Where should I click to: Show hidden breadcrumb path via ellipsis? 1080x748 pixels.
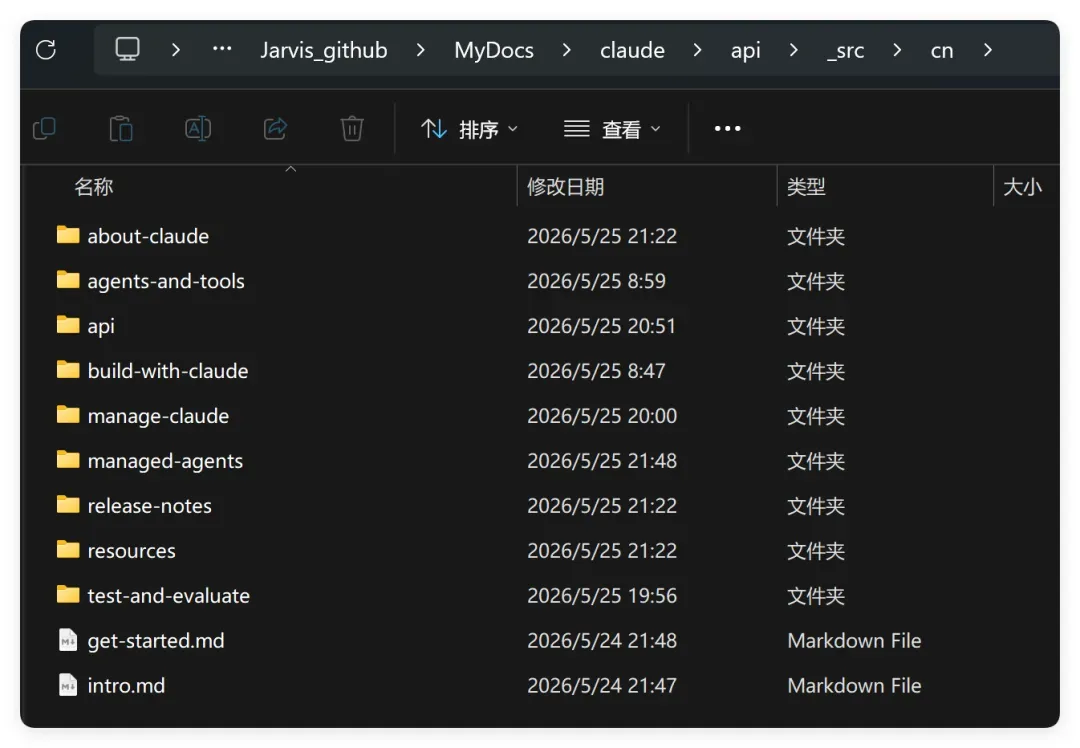222,49
